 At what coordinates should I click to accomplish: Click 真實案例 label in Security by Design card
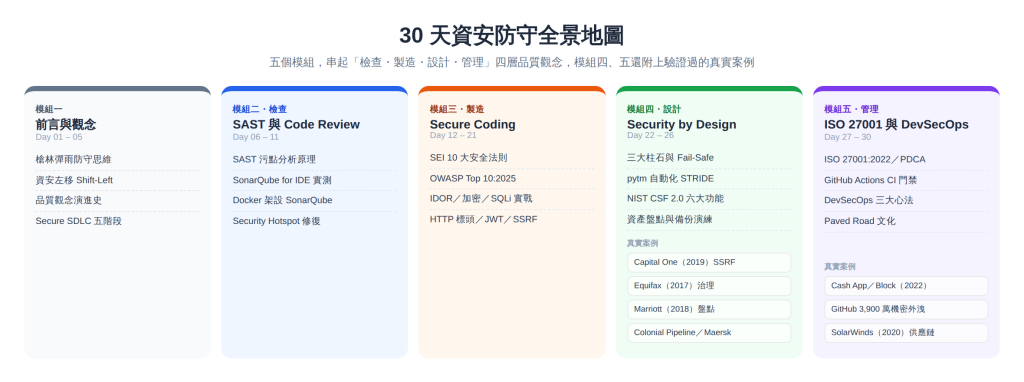642,243
